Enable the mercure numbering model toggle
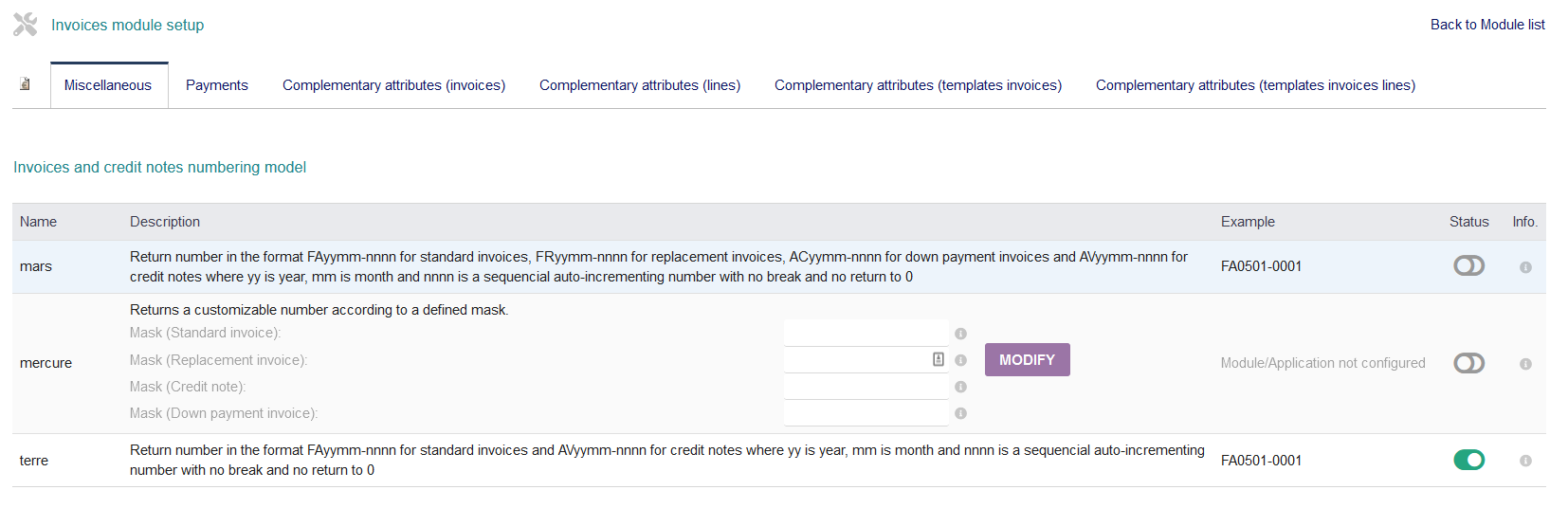1568x508 pixels. 1468,363
